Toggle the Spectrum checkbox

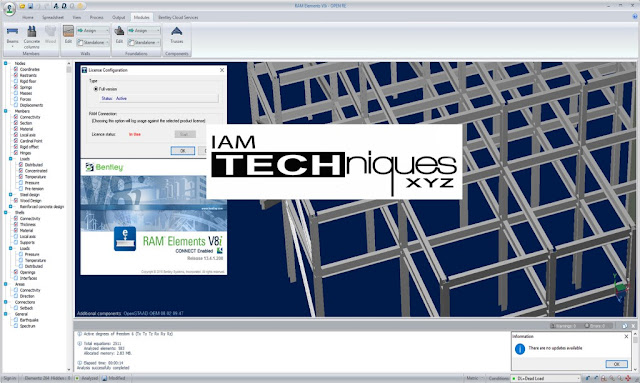pos(16,326)
